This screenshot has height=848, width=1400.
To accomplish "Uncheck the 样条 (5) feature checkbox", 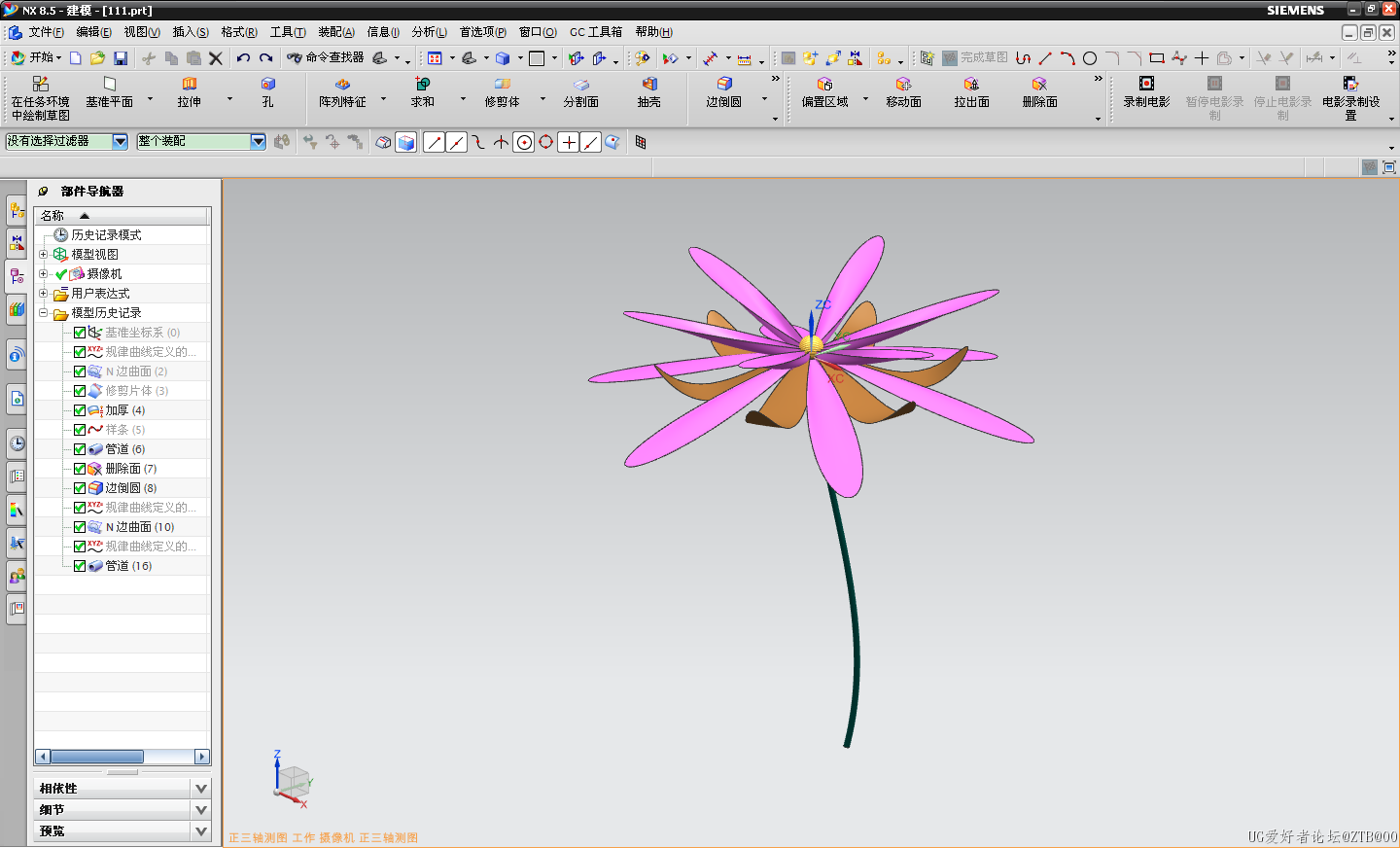I will pyautogui.click(x=80, y=430).
